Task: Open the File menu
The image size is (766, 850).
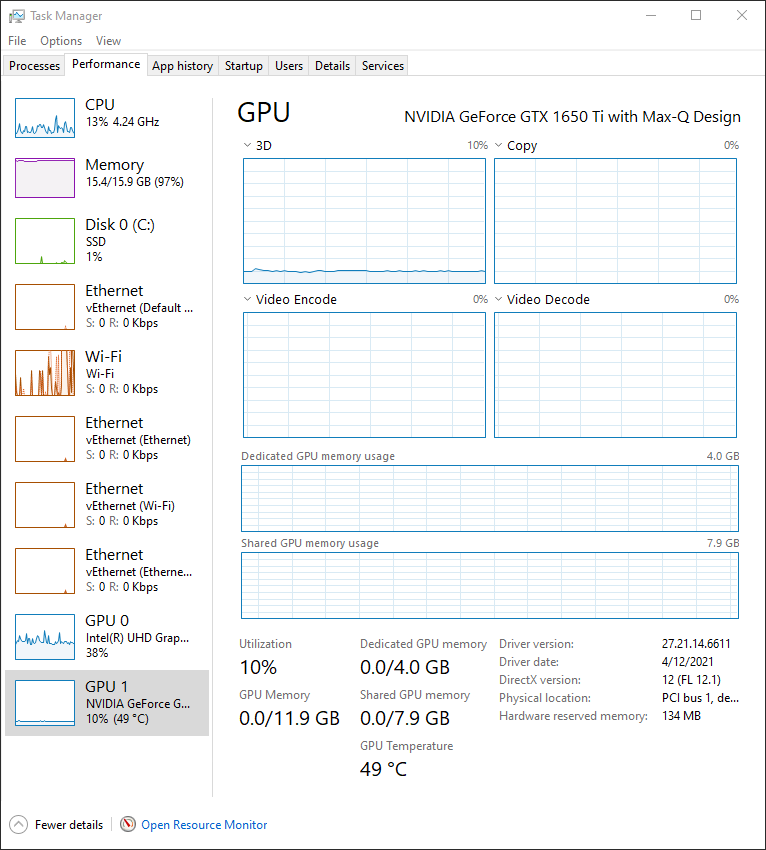Action: pyautogui.click(x=17, y=41)
